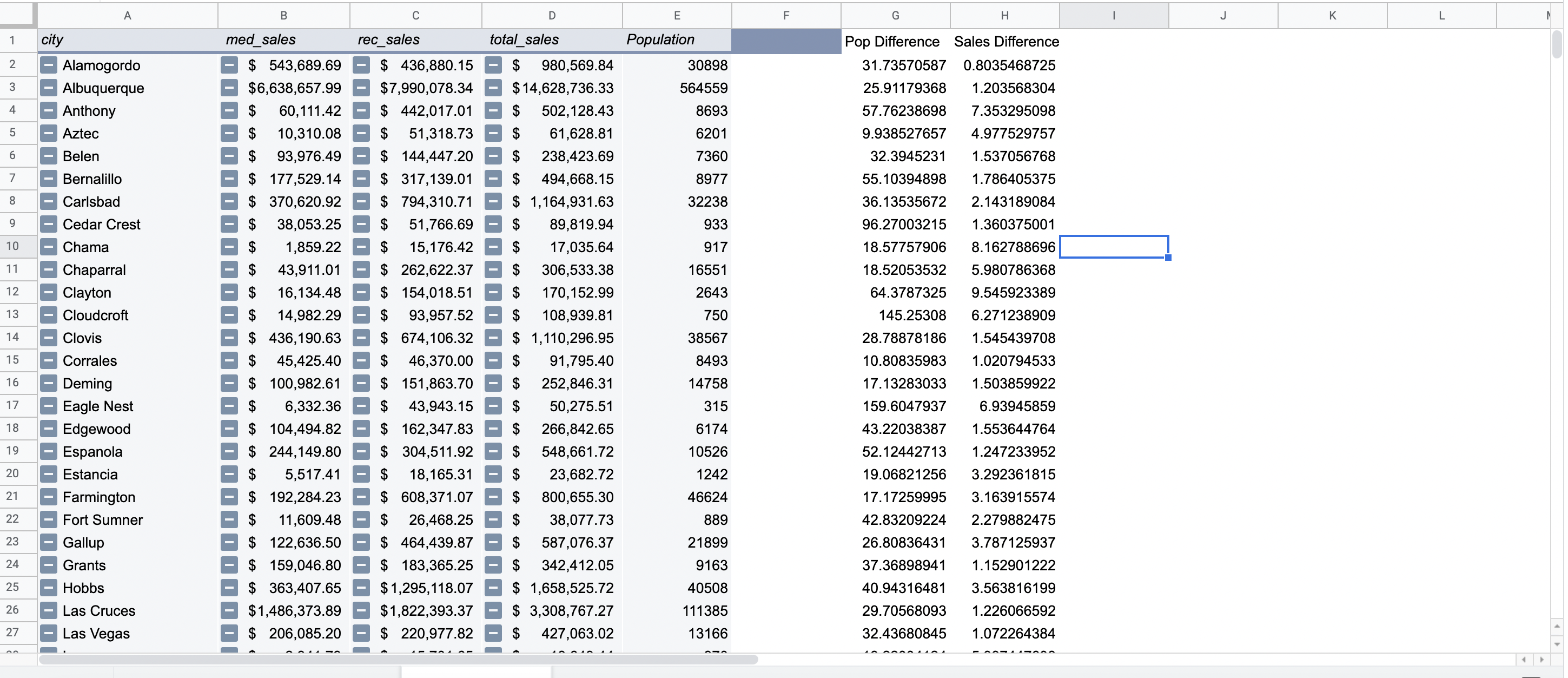This screenshot has height=678, width=1568.
Task: Click the minus icon beside Las Cruces
Action: point(49,611)
